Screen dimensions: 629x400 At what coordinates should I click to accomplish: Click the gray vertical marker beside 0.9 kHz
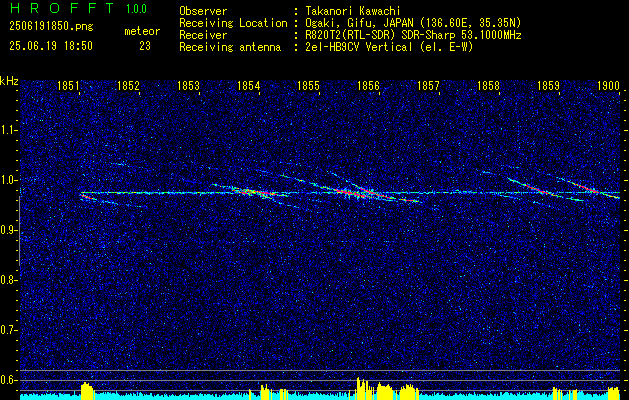[x=20, y=231]
